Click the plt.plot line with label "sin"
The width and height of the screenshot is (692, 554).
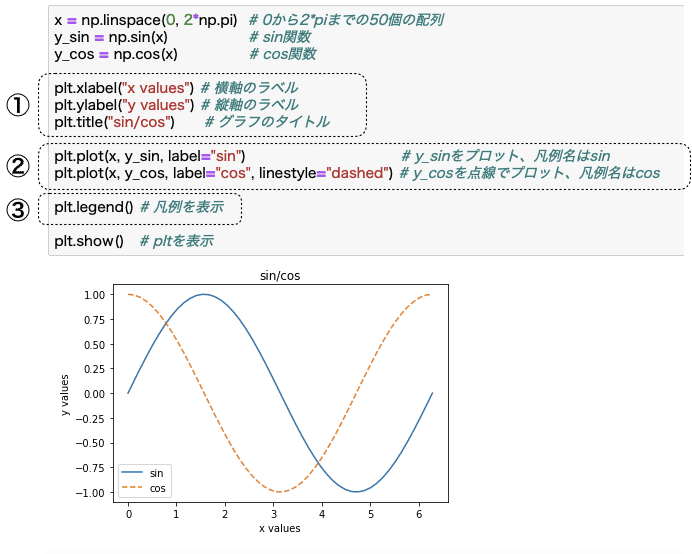pyautogui.click(x=150, y=156)
